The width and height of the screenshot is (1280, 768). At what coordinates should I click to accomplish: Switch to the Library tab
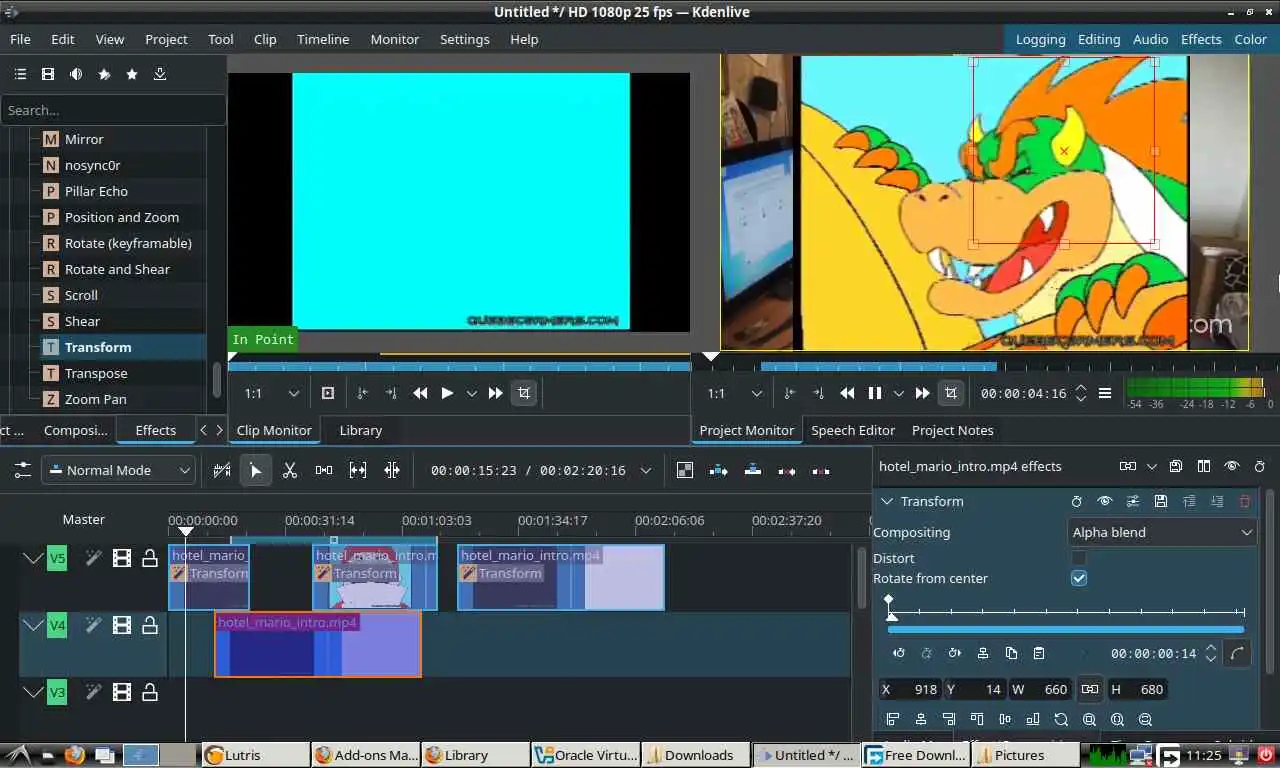click(360, 430)
